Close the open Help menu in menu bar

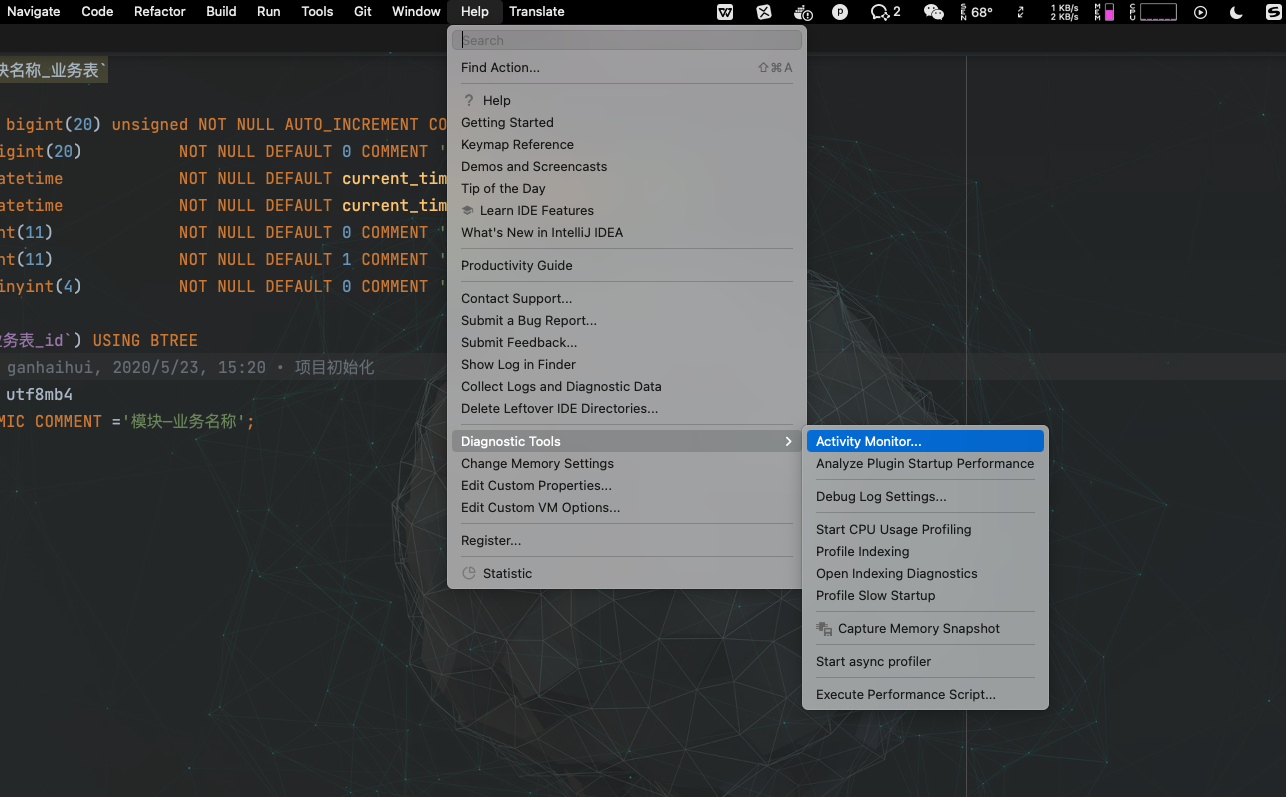[x=475, y=11]
